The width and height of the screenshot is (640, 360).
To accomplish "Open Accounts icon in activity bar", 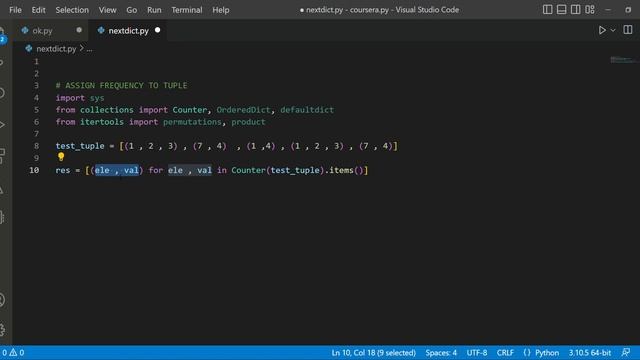I will tap(2, 300).
